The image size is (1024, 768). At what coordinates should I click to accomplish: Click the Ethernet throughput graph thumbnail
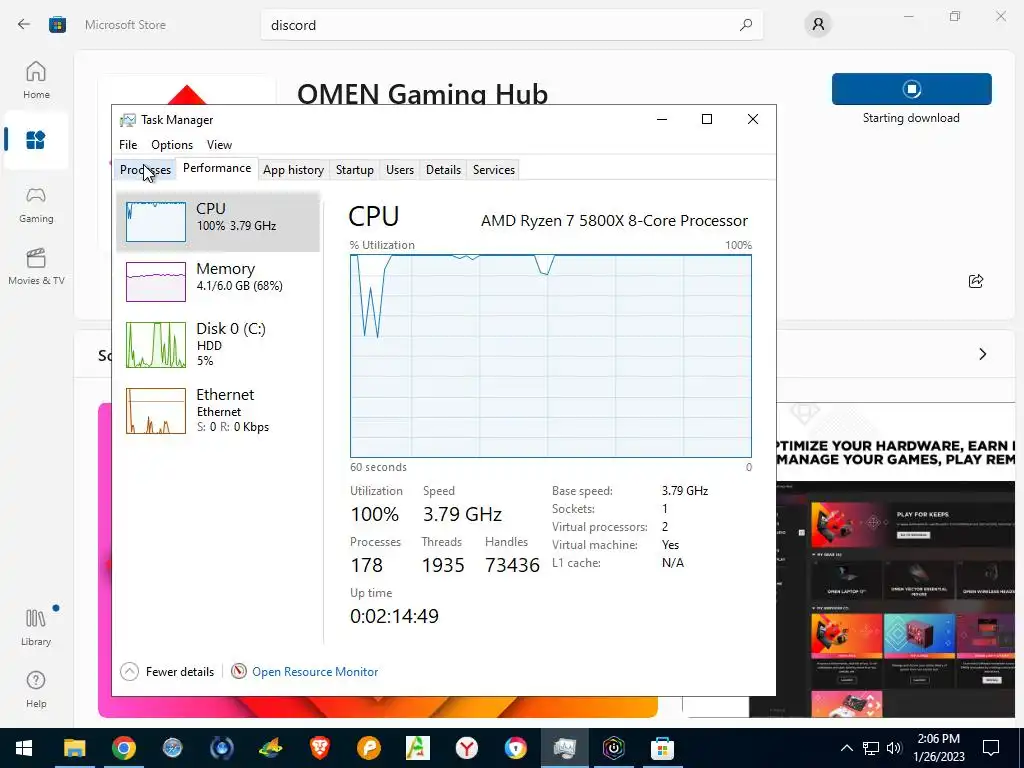(155, 411)
